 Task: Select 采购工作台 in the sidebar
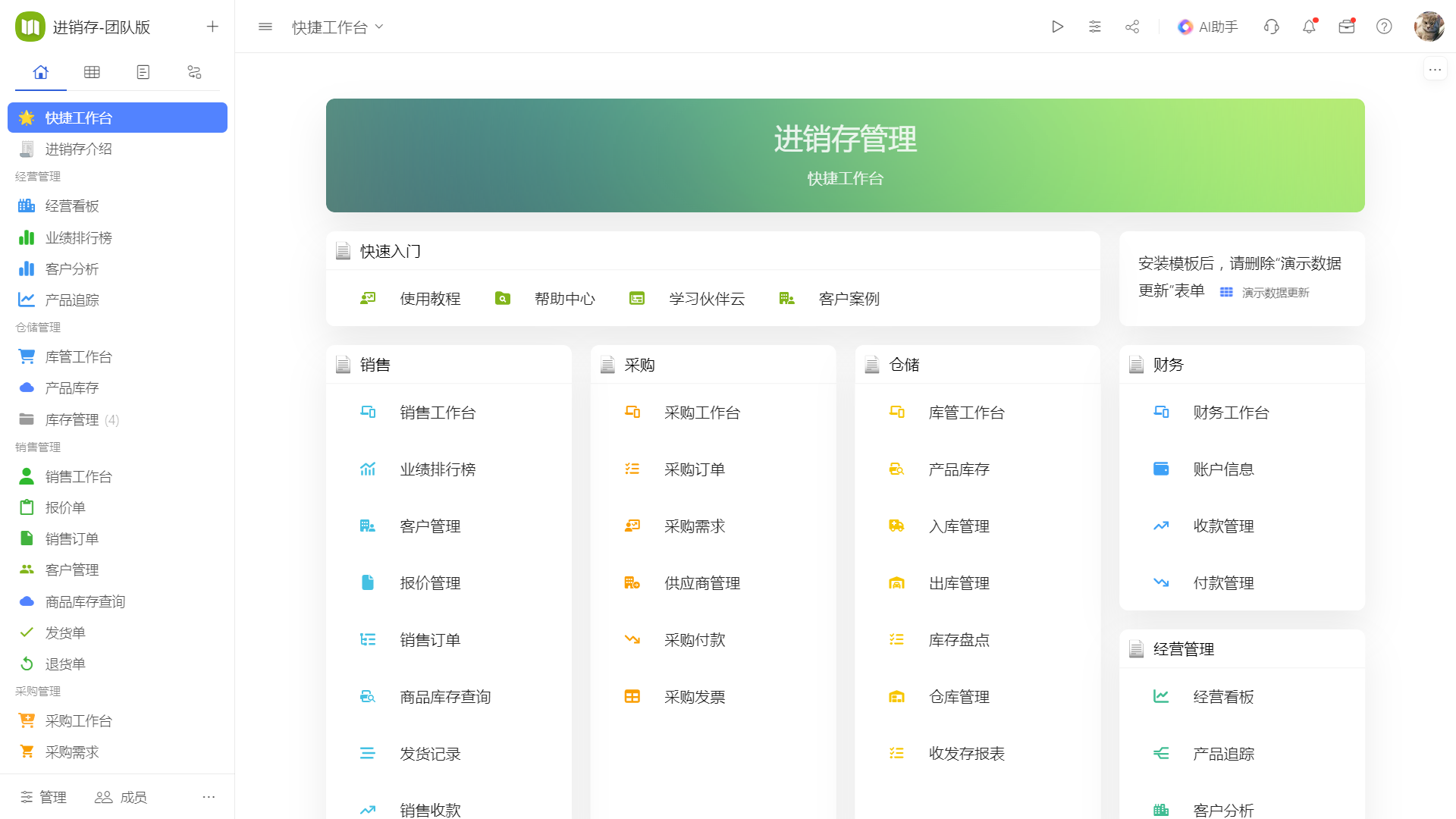click(79, 720)
